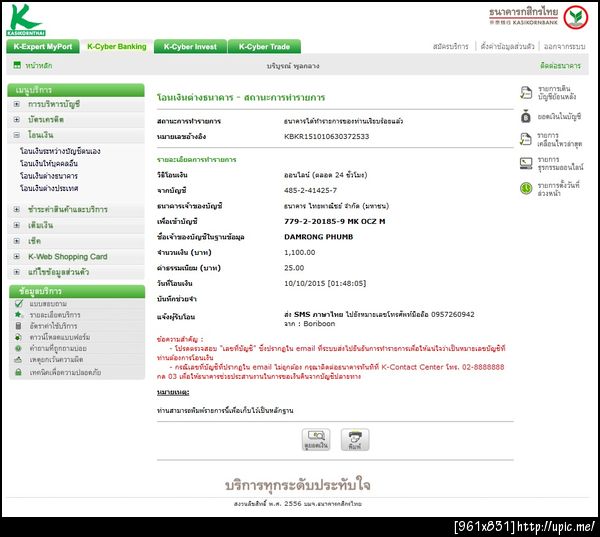Click destination account 779-2-20185-9 MK OCZ M
The height and width of the screenshot is (537, 600).
[x=334, y=221]
